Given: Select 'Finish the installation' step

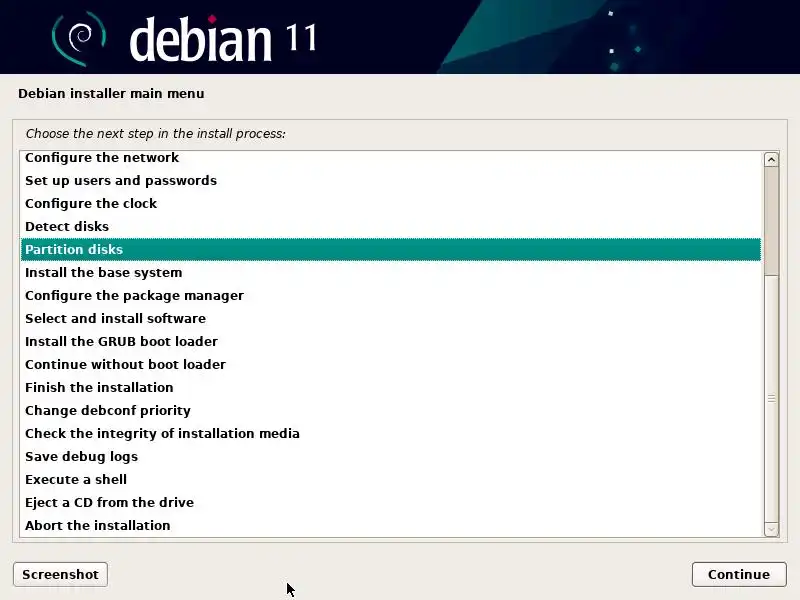Looking at the screenshot, I should click(391, 387).
